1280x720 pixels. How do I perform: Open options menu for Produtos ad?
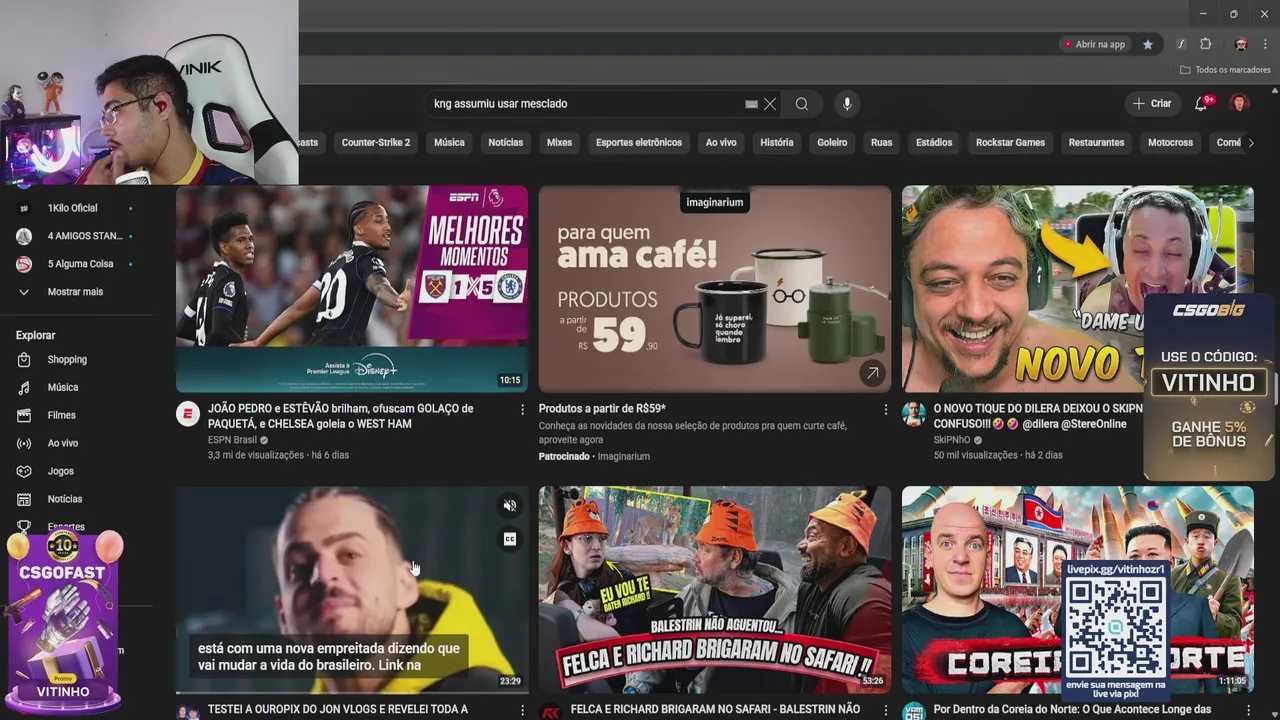(x=885, y=409)
